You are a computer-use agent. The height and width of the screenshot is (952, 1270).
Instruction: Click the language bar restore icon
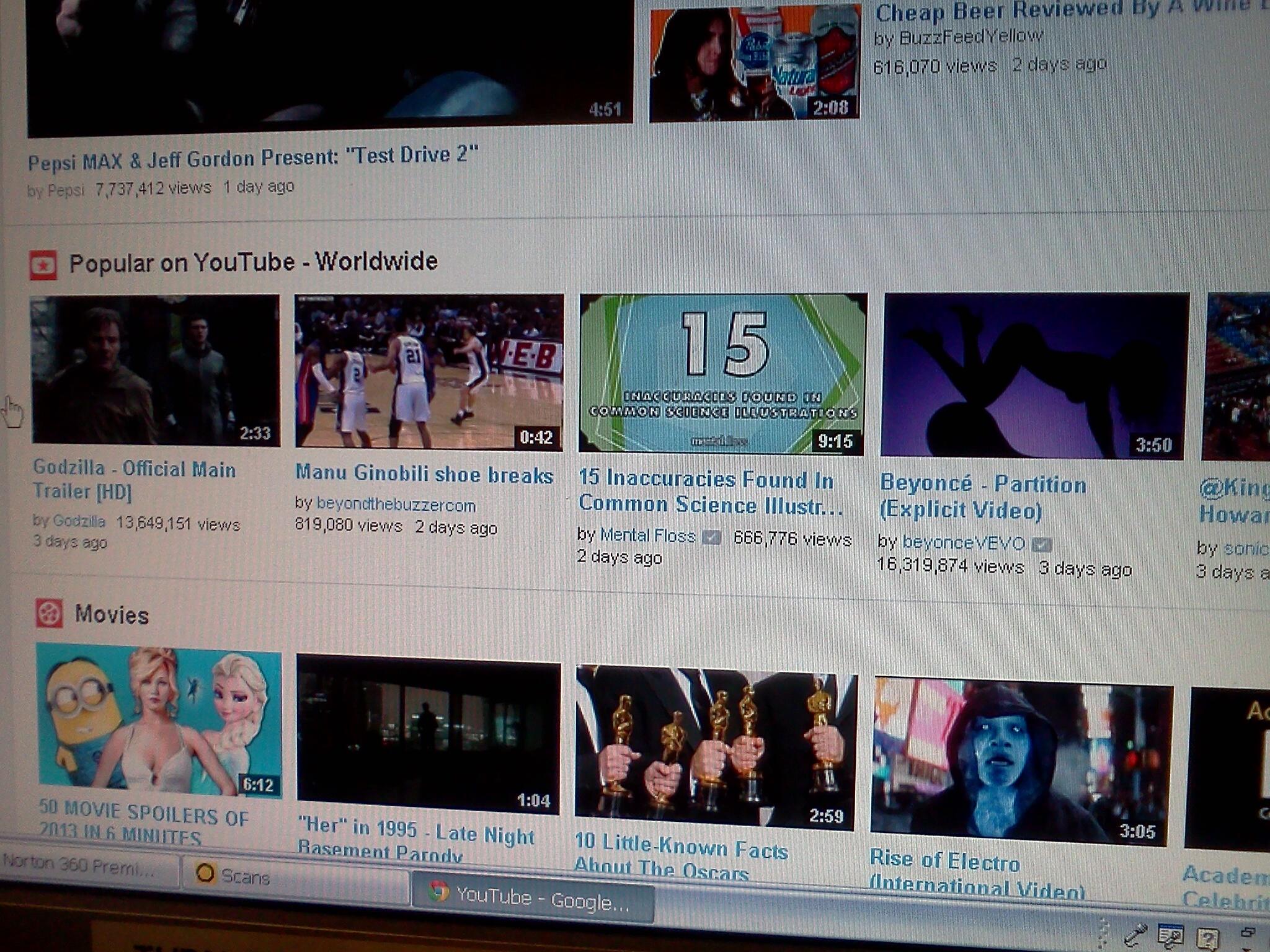(x=1248, y=932)
